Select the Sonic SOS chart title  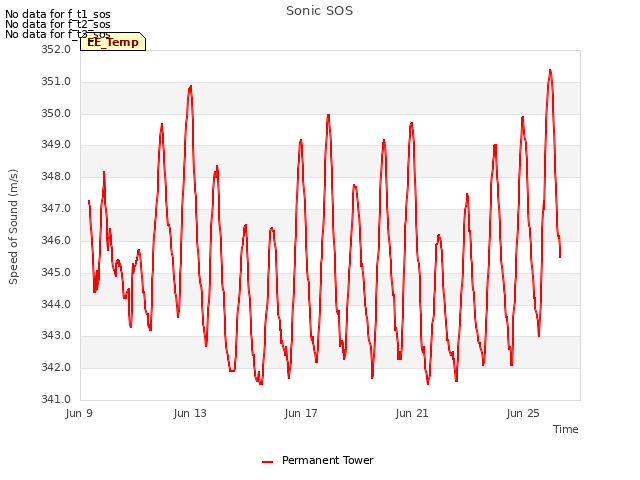[319, 11]
